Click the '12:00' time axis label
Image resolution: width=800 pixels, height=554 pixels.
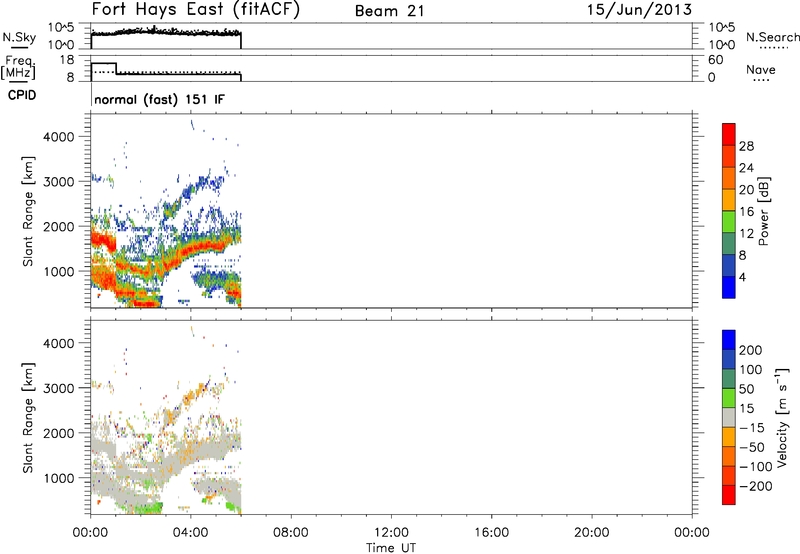coord(391,533)
